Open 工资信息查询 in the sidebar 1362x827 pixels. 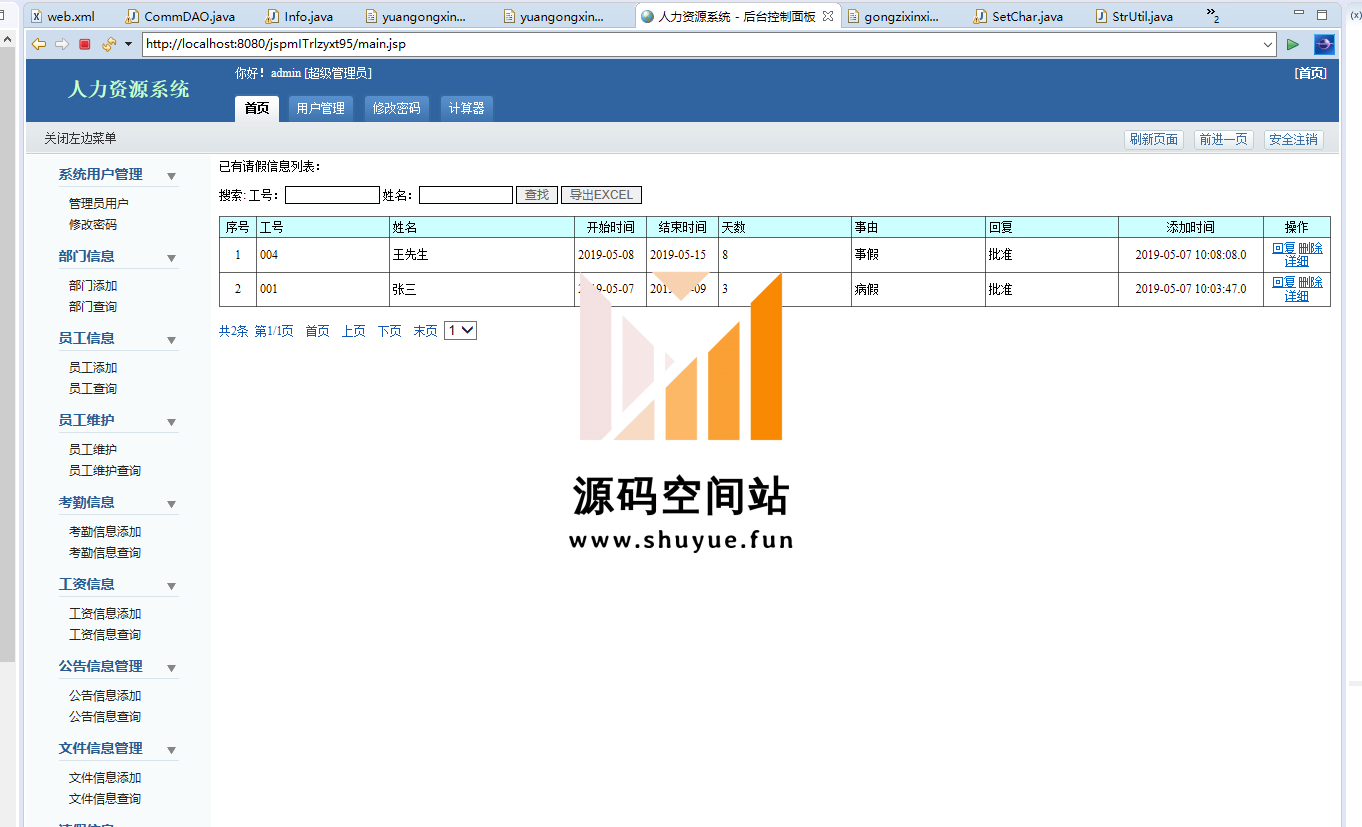(x=105, y=635)
